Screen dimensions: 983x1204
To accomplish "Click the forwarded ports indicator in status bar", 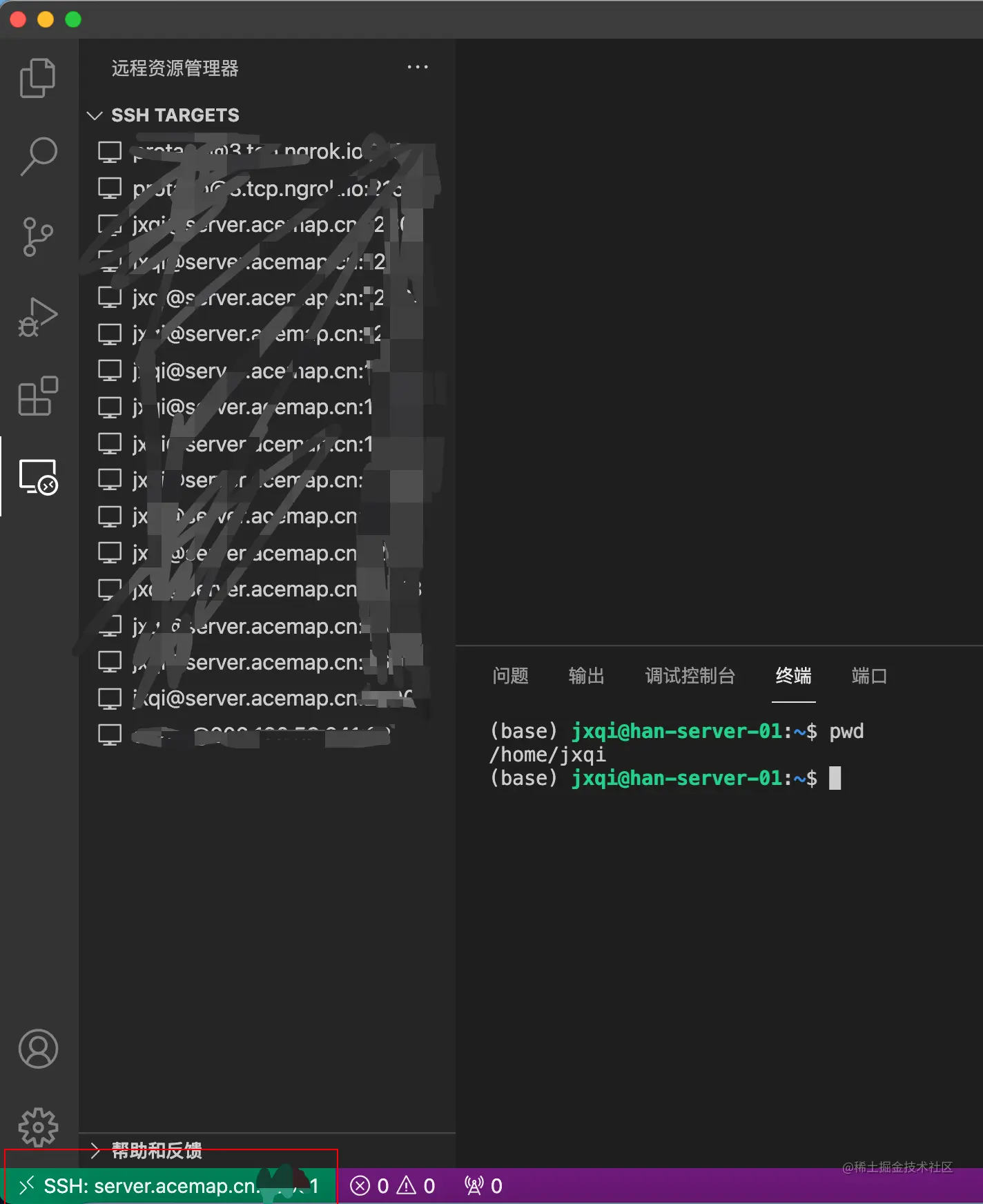I will click(x=483, y=1186).
